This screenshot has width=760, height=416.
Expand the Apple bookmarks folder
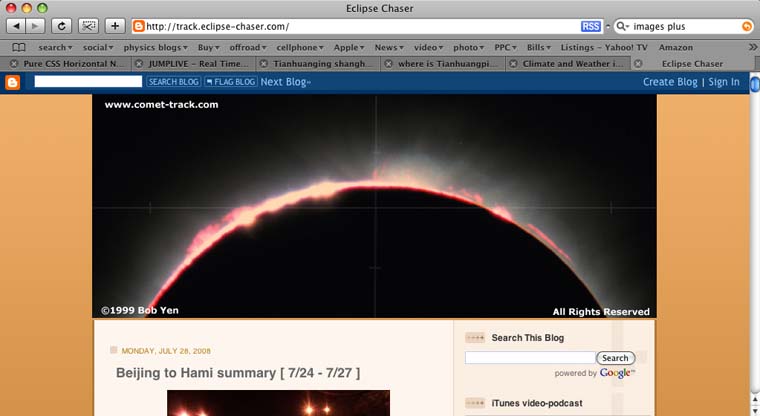(349, 47)
